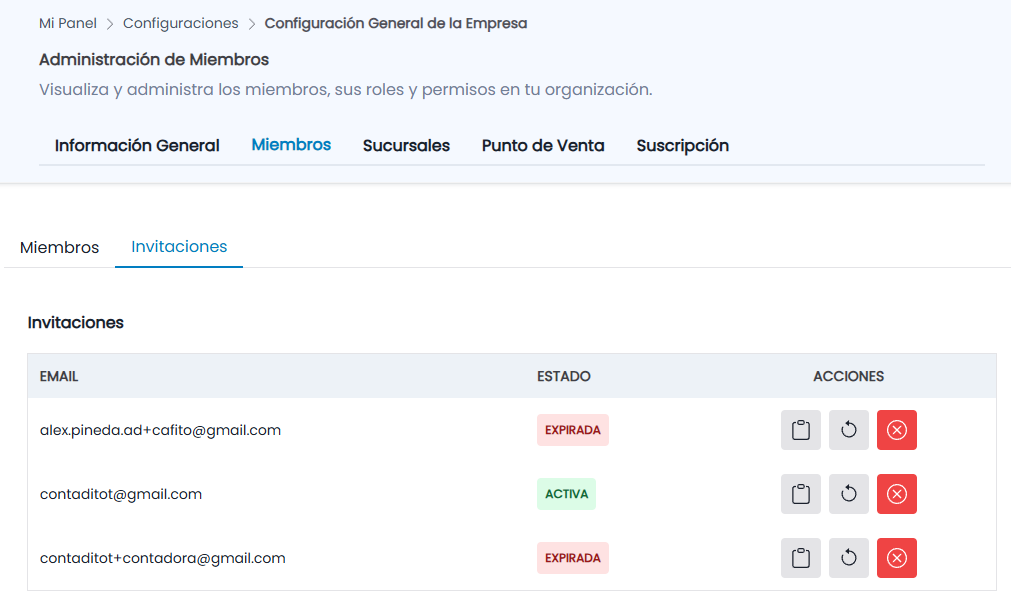Click the EMAIL column header
The image size is (1011, 612).
pos(59,377)
